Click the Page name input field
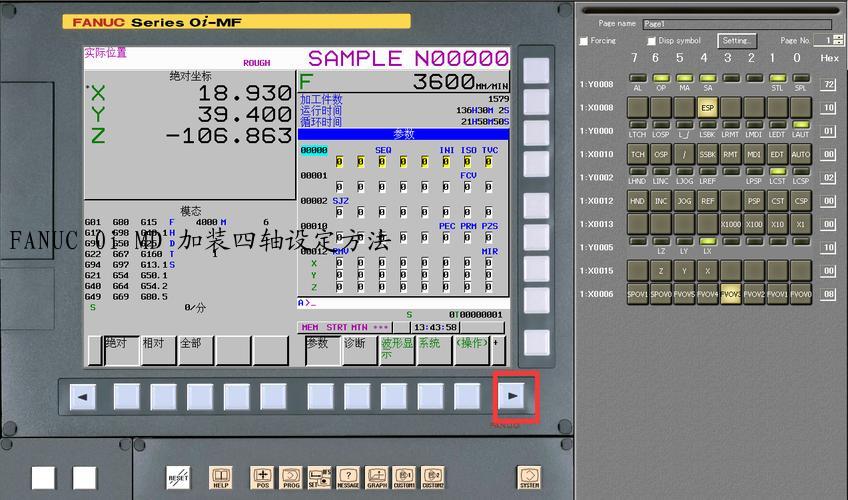 (x=737, y=24)
